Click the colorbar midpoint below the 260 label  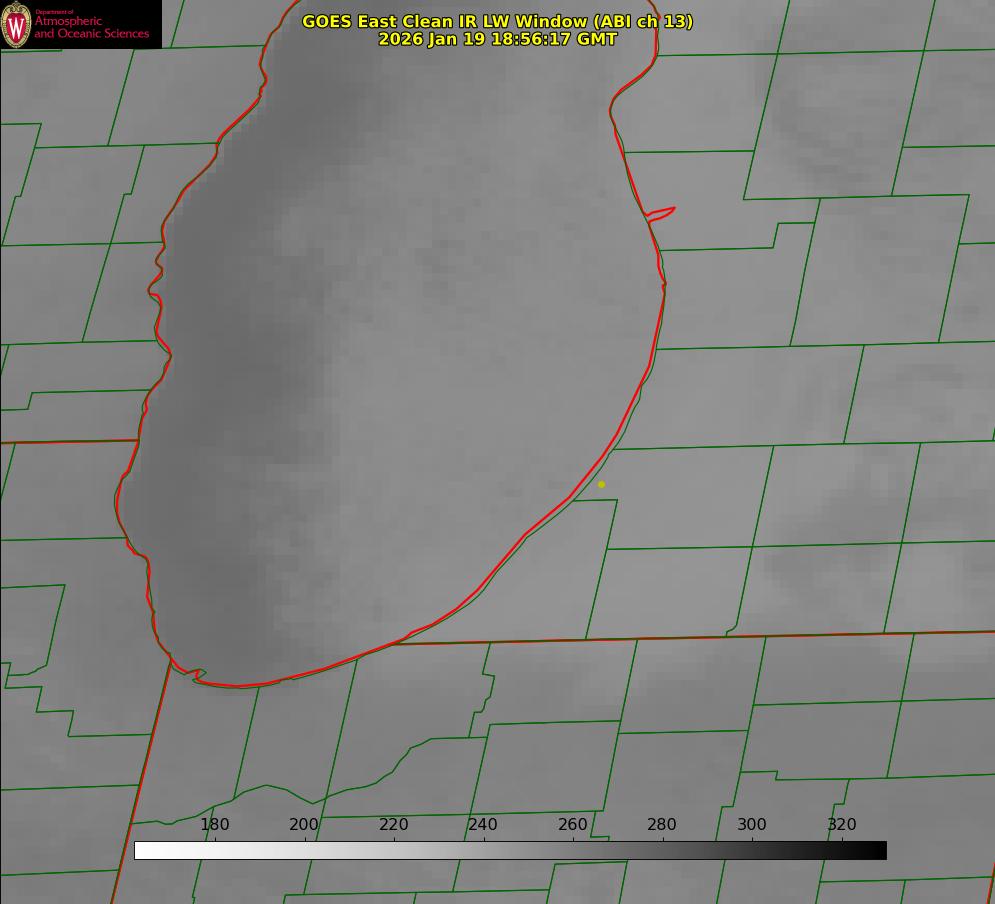tap(573, 850)
